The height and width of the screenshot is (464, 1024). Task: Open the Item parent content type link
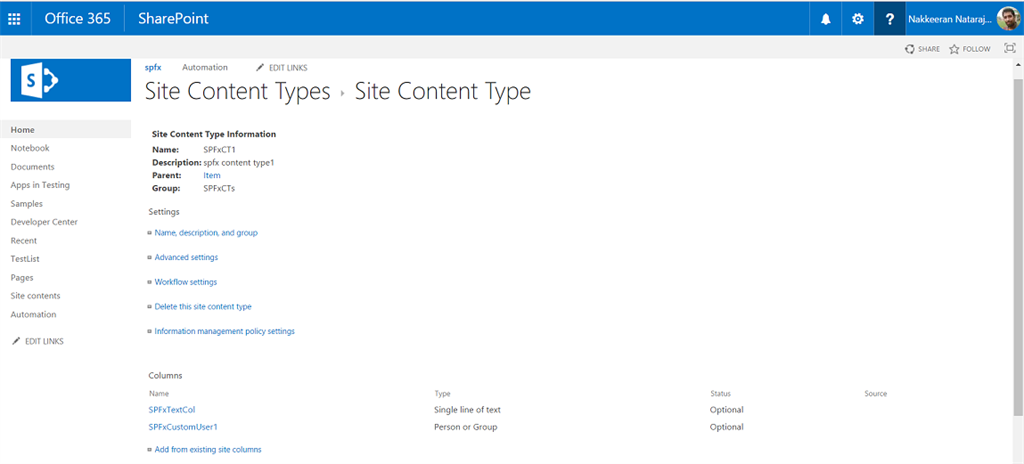click(212, 175)
